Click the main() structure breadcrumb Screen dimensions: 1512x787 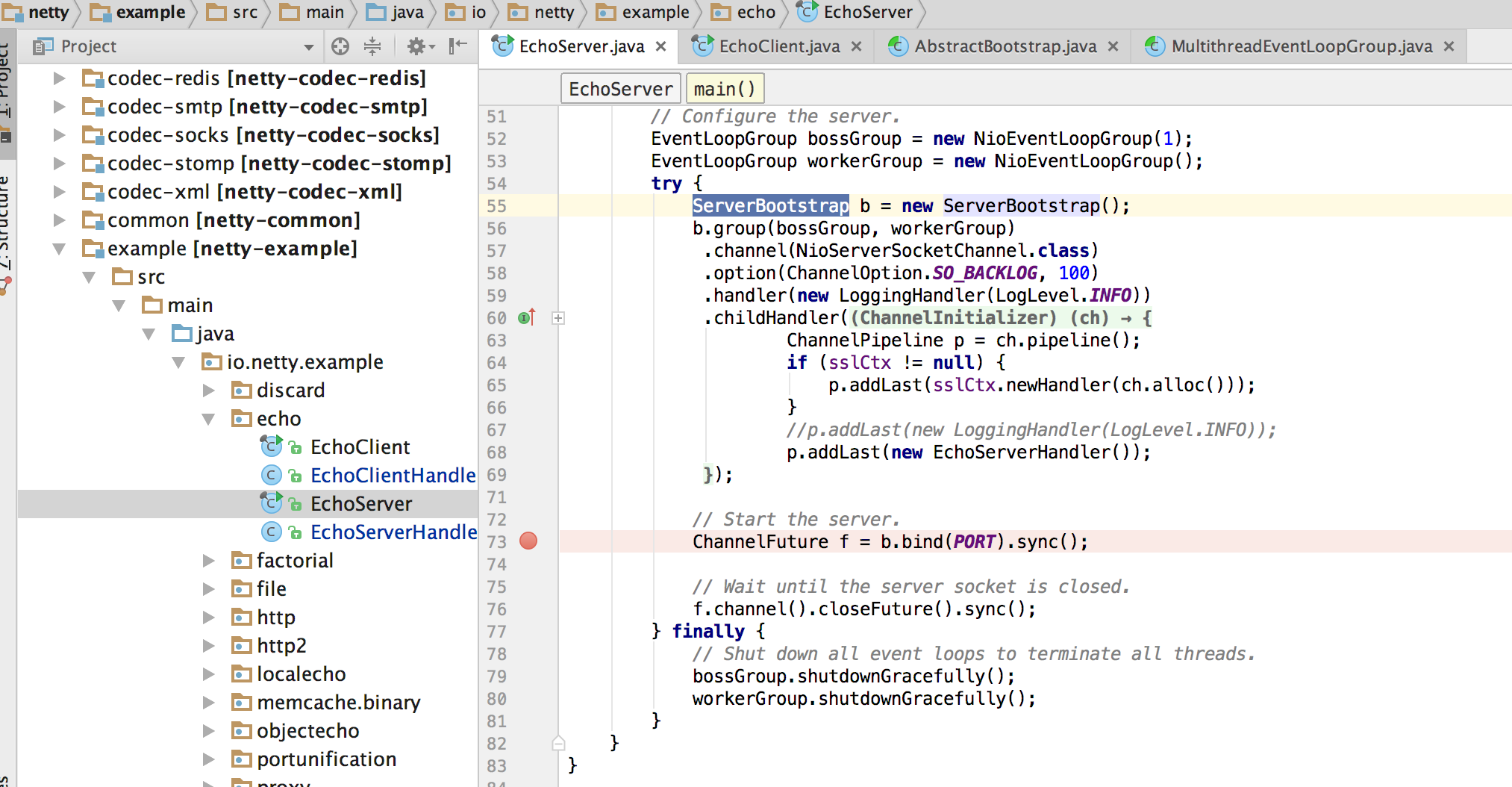tap(725, 89)
